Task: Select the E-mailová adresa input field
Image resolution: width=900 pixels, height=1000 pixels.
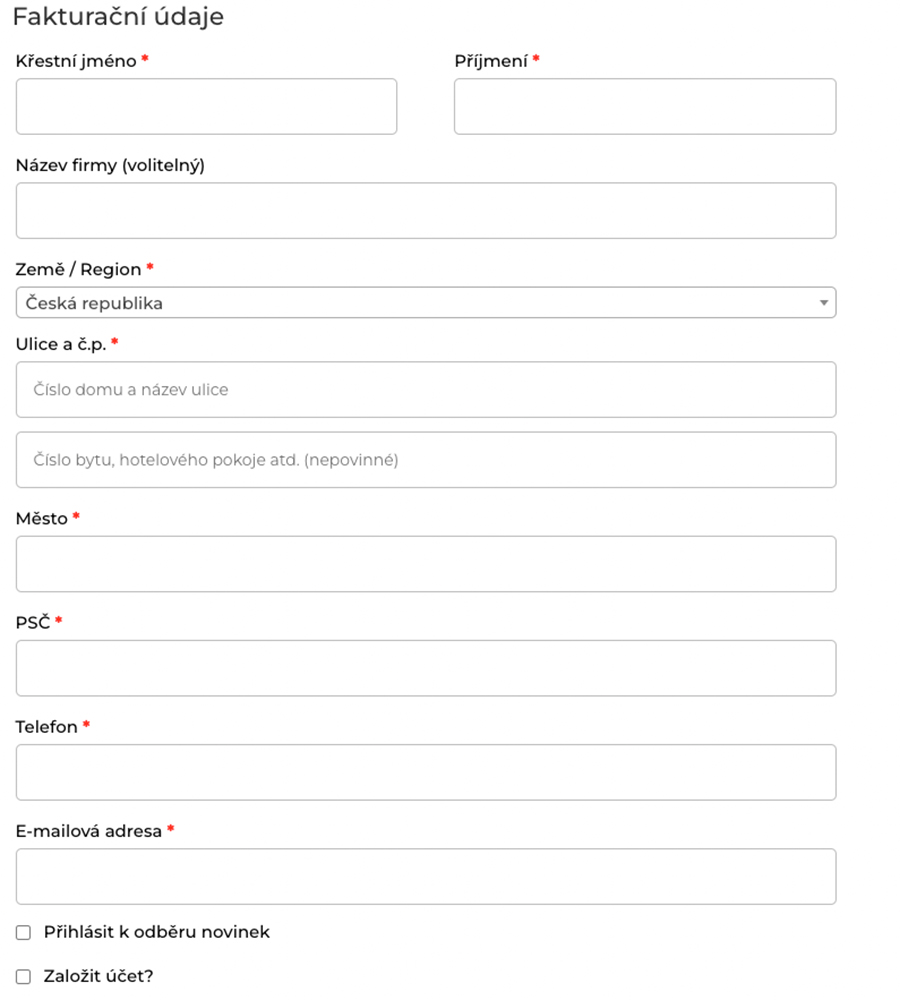Action: [x=426, y=876]
